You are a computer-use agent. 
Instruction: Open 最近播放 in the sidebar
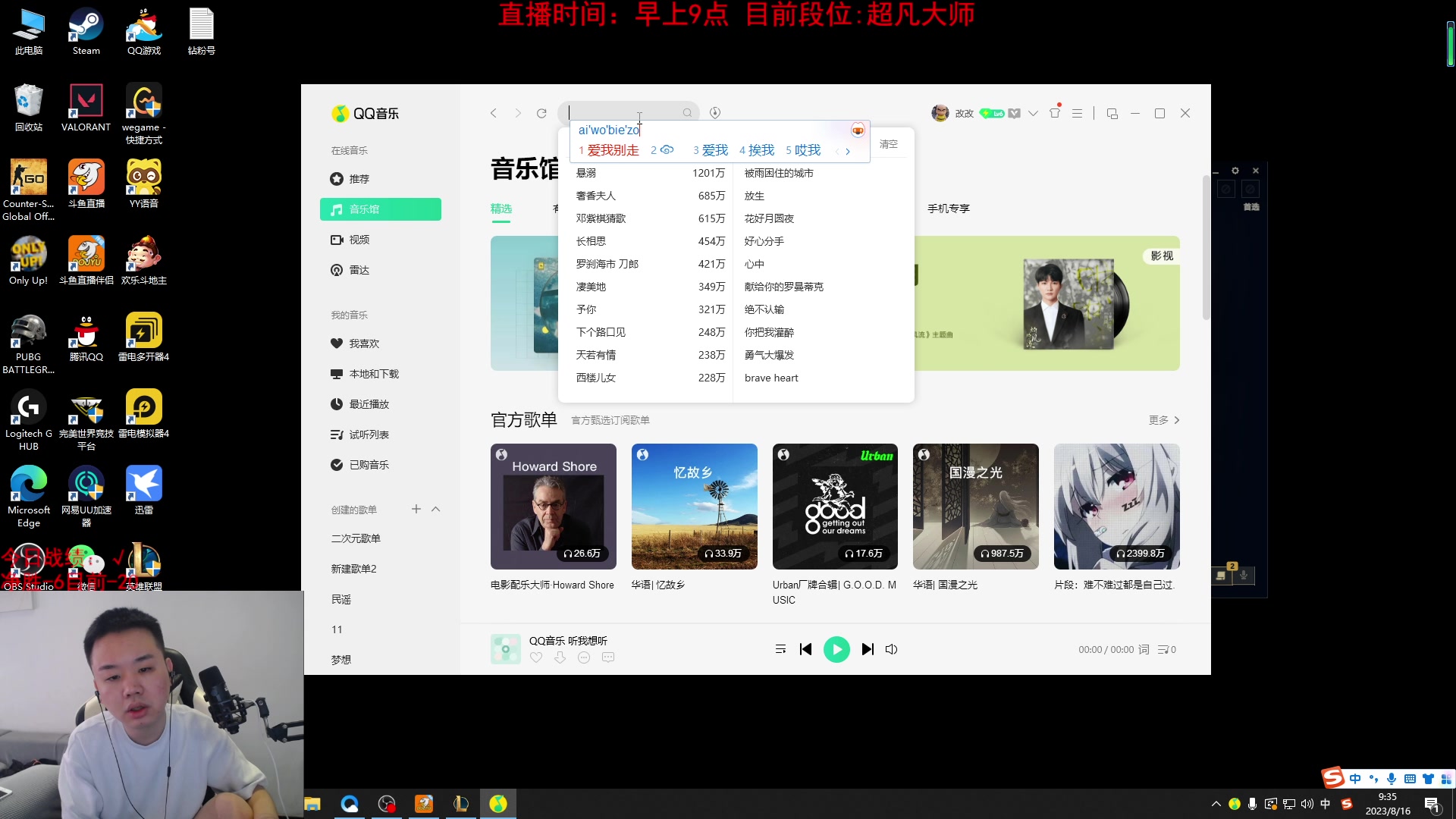[381, 404]
